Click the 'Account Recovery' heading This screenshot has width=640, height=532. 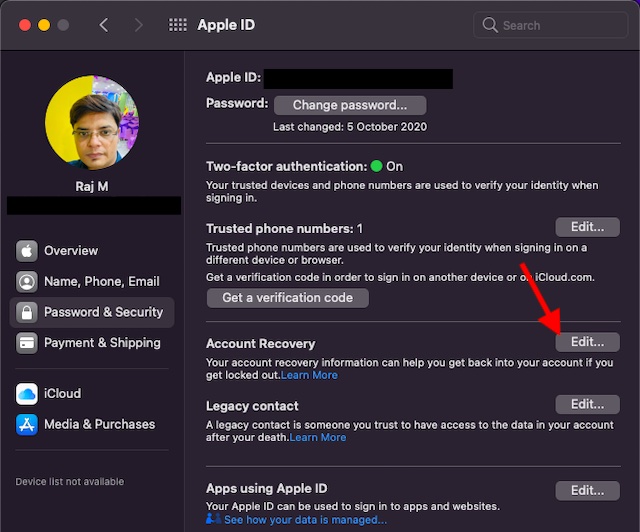[x=260, y=344]
